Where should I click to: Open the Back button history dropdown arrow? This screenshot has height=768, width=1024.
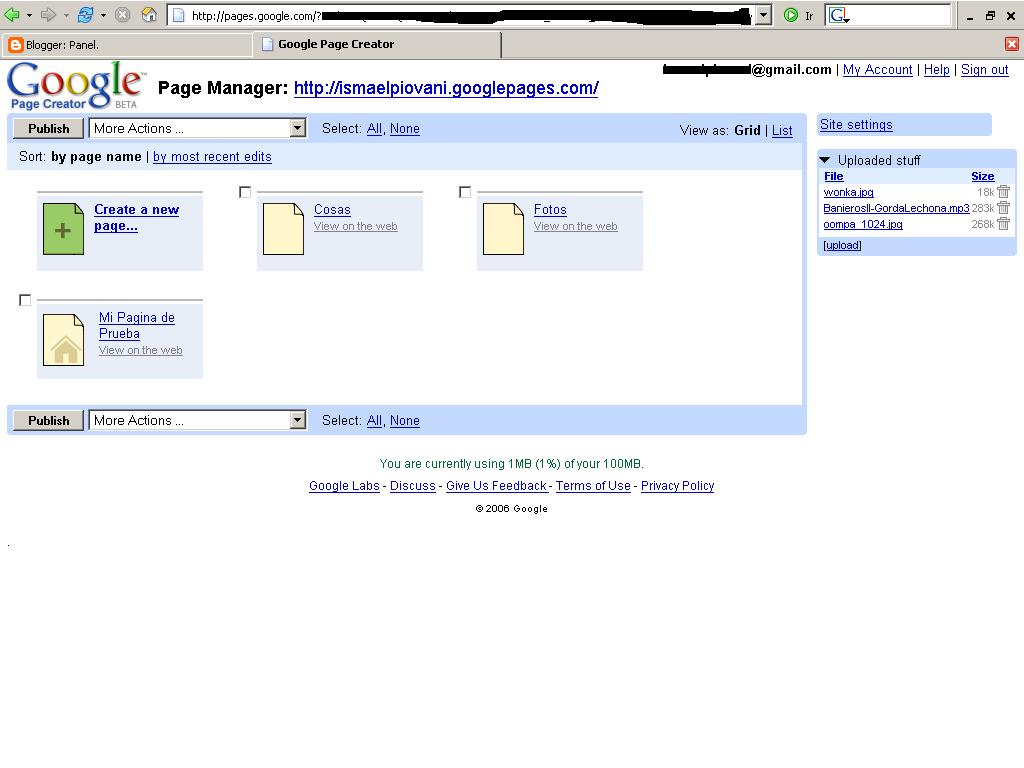29,15
